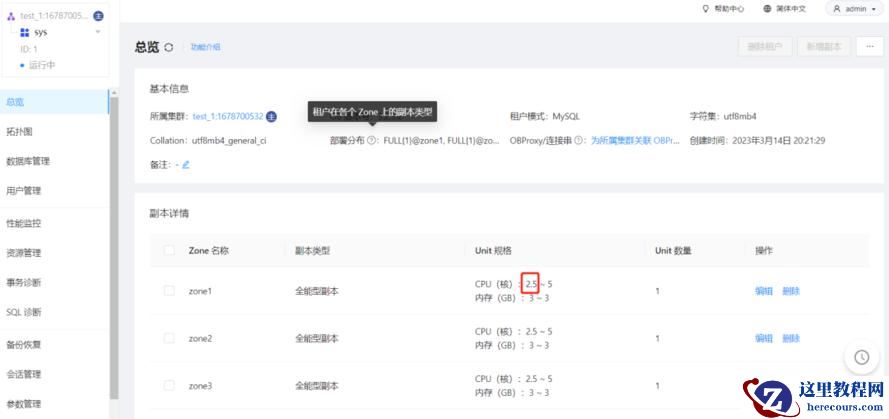The image size is (889, 419).
Task: Click the utf8mb4_general_ci collation value
Action: 229,141
